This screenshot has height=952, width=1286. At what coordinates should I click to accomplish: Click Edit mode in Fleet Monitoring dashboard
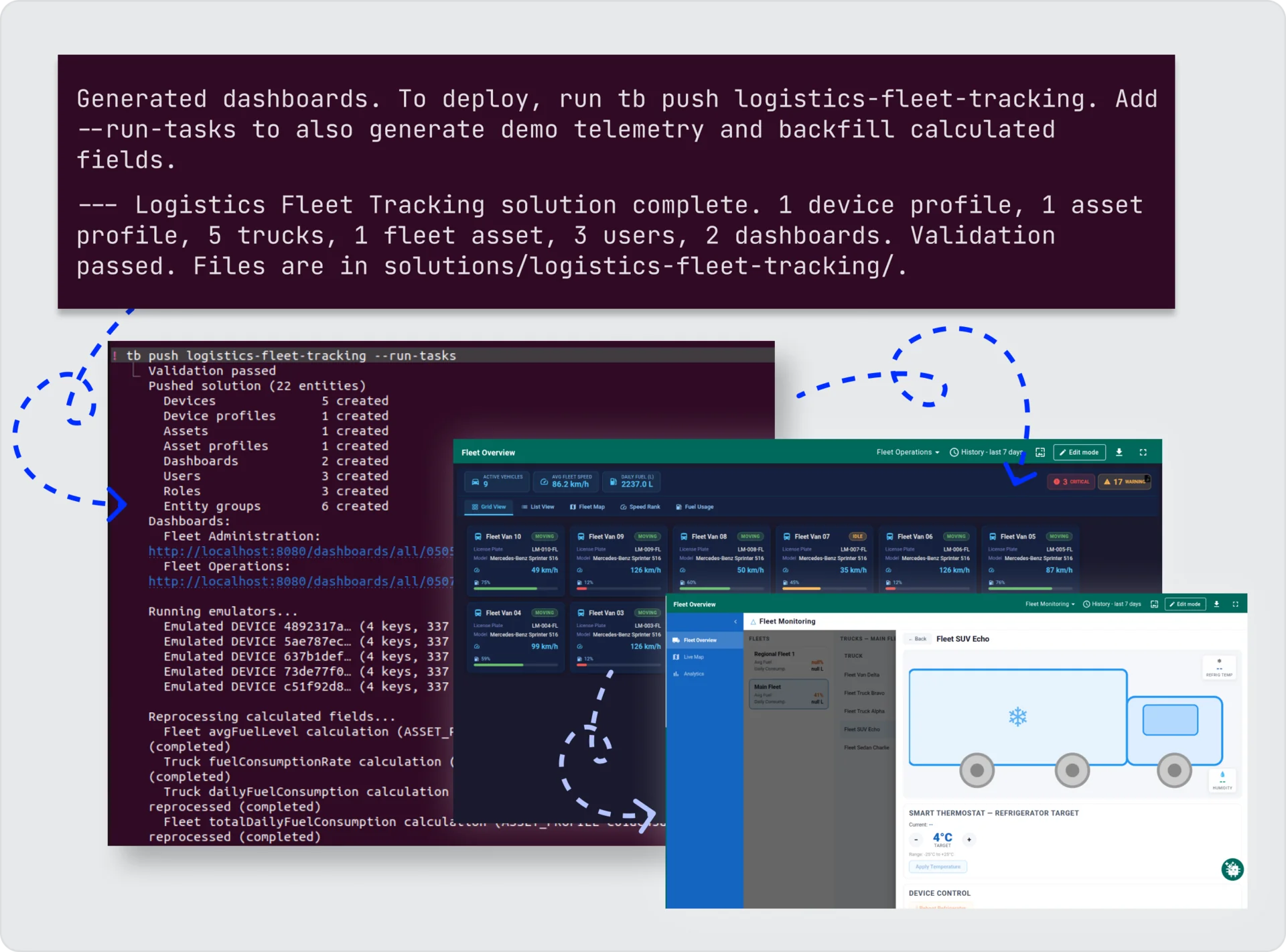(1186, 604)
